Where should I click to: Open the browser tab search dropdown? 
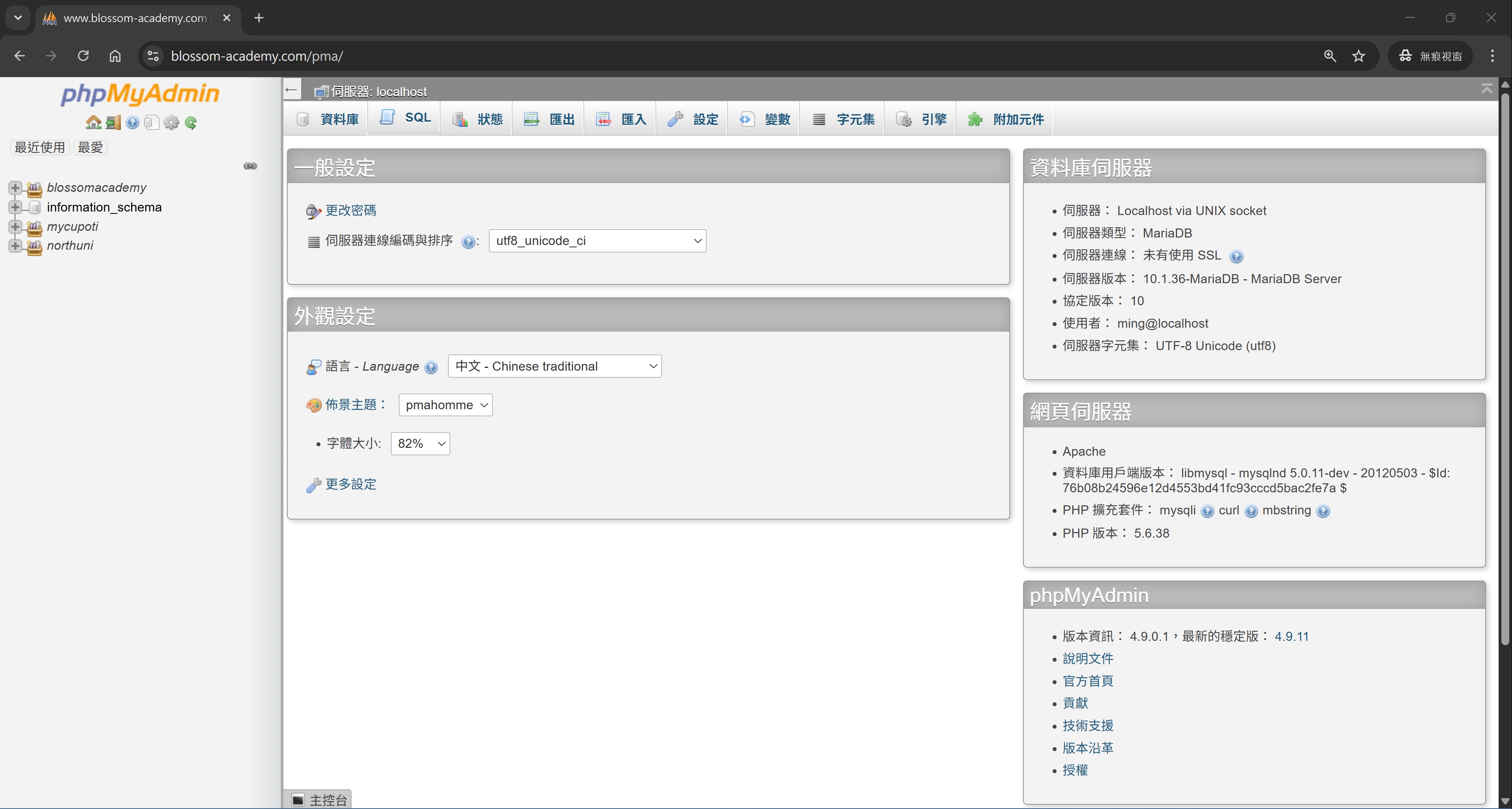tap(18, 18)
